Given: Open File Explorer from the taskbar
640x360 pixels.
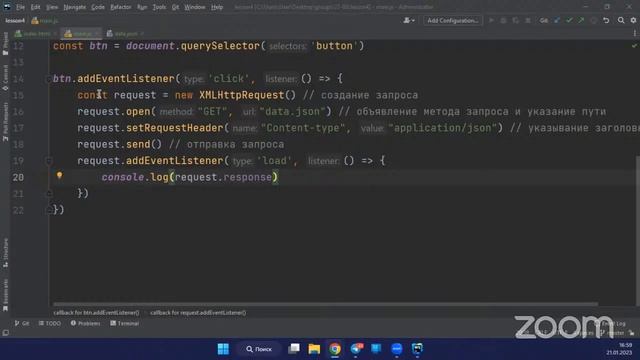Looking at the screenshot, I should point(314,349).
